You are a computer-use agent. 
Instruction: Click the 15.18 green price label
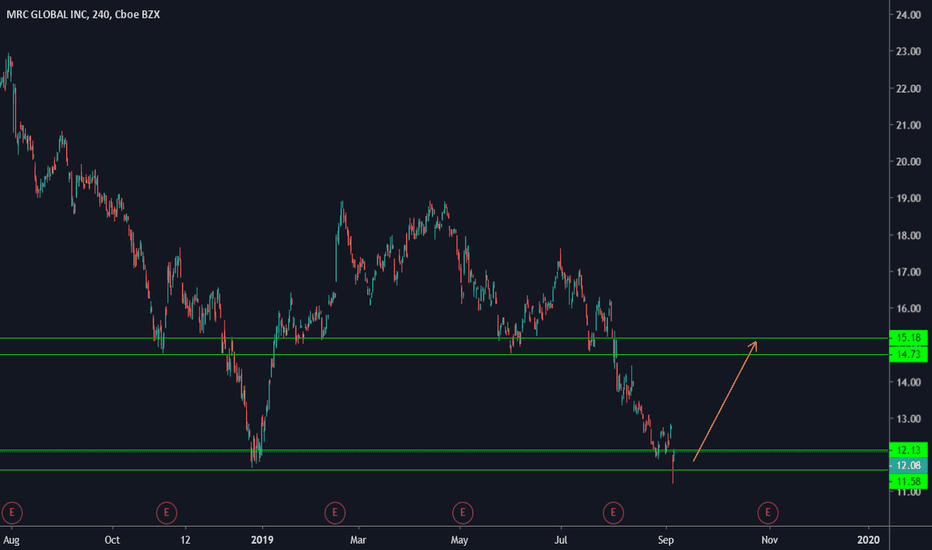coord(908,338)
